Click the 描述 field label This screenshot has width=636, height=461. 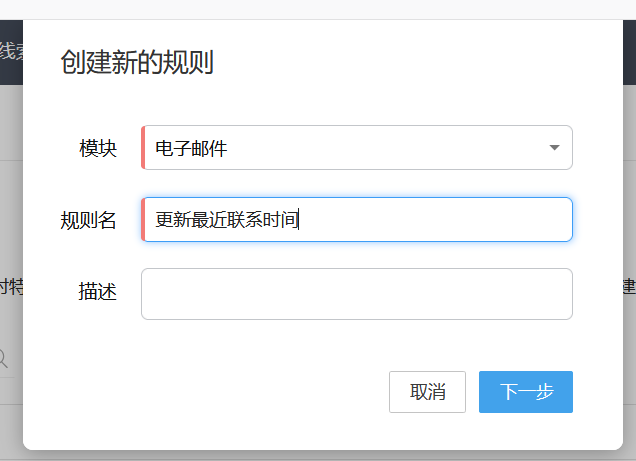(98, 292)
